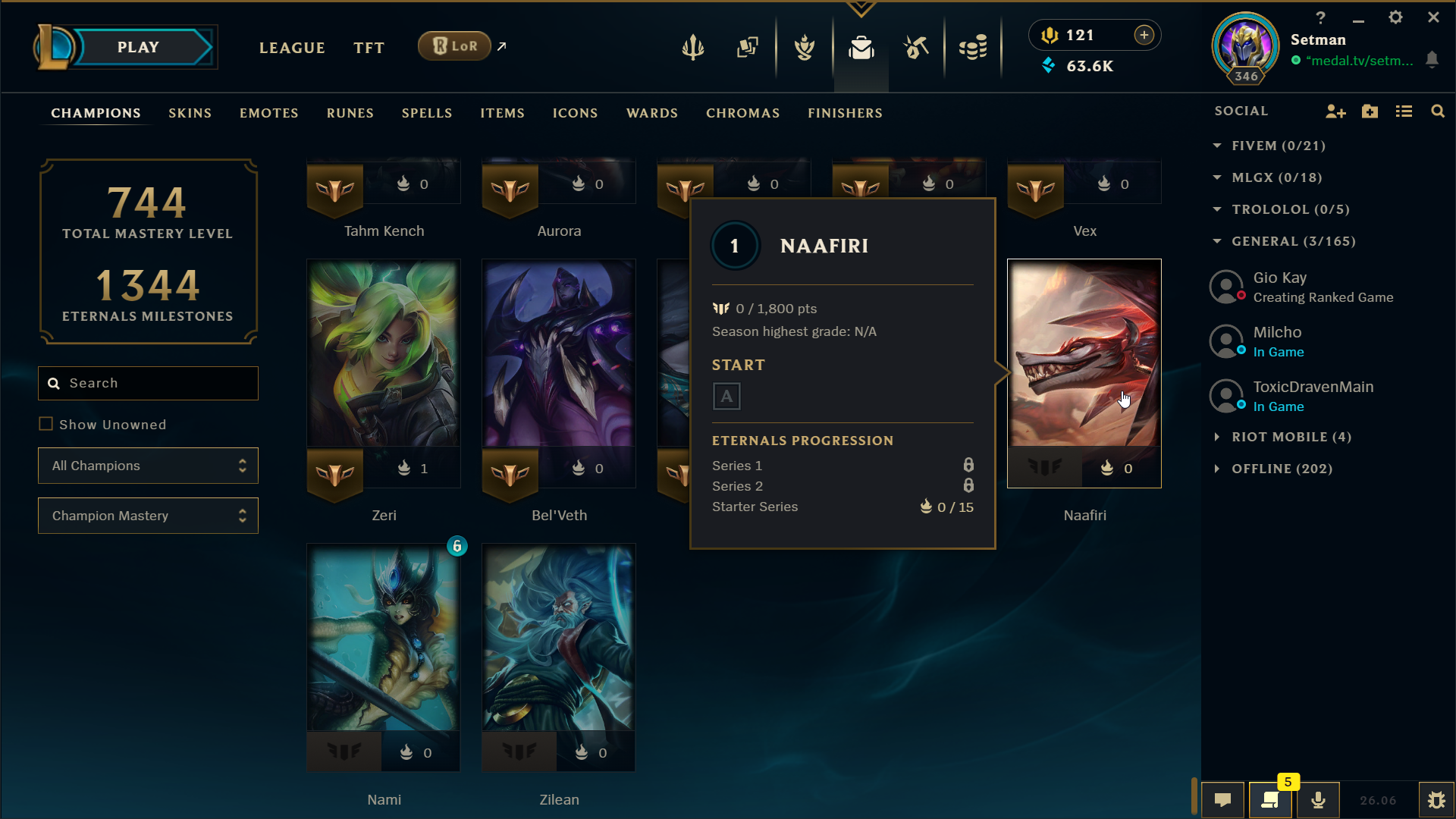Open the missions notes icon

point(1270,800)
